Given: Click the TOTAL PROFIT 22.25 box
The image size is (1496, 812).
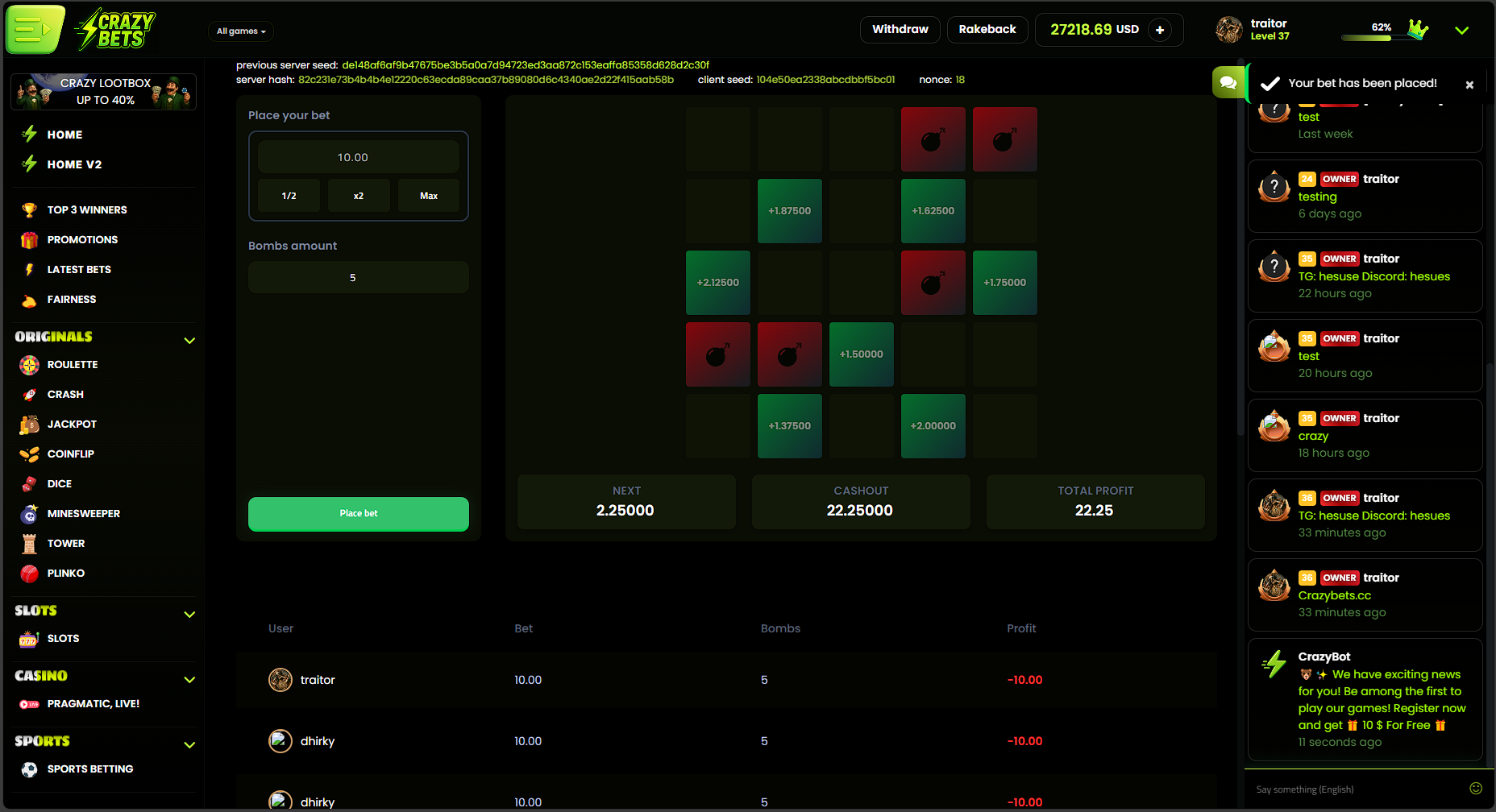Looking at the screenshot, I should click(1095, 502).
